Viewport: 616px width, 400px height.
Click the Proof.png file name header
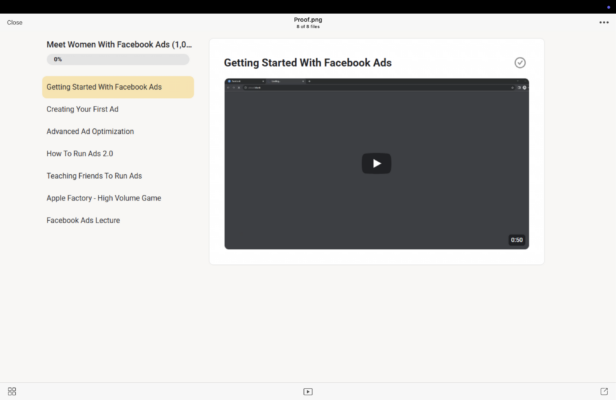point(308,20)
